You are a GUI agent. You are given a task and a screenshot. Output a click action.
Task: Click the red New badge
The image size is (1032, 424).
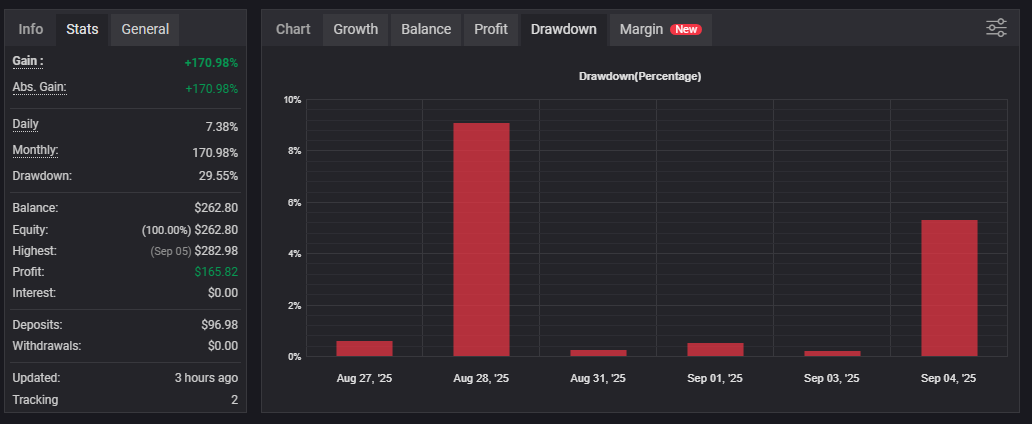686,30
